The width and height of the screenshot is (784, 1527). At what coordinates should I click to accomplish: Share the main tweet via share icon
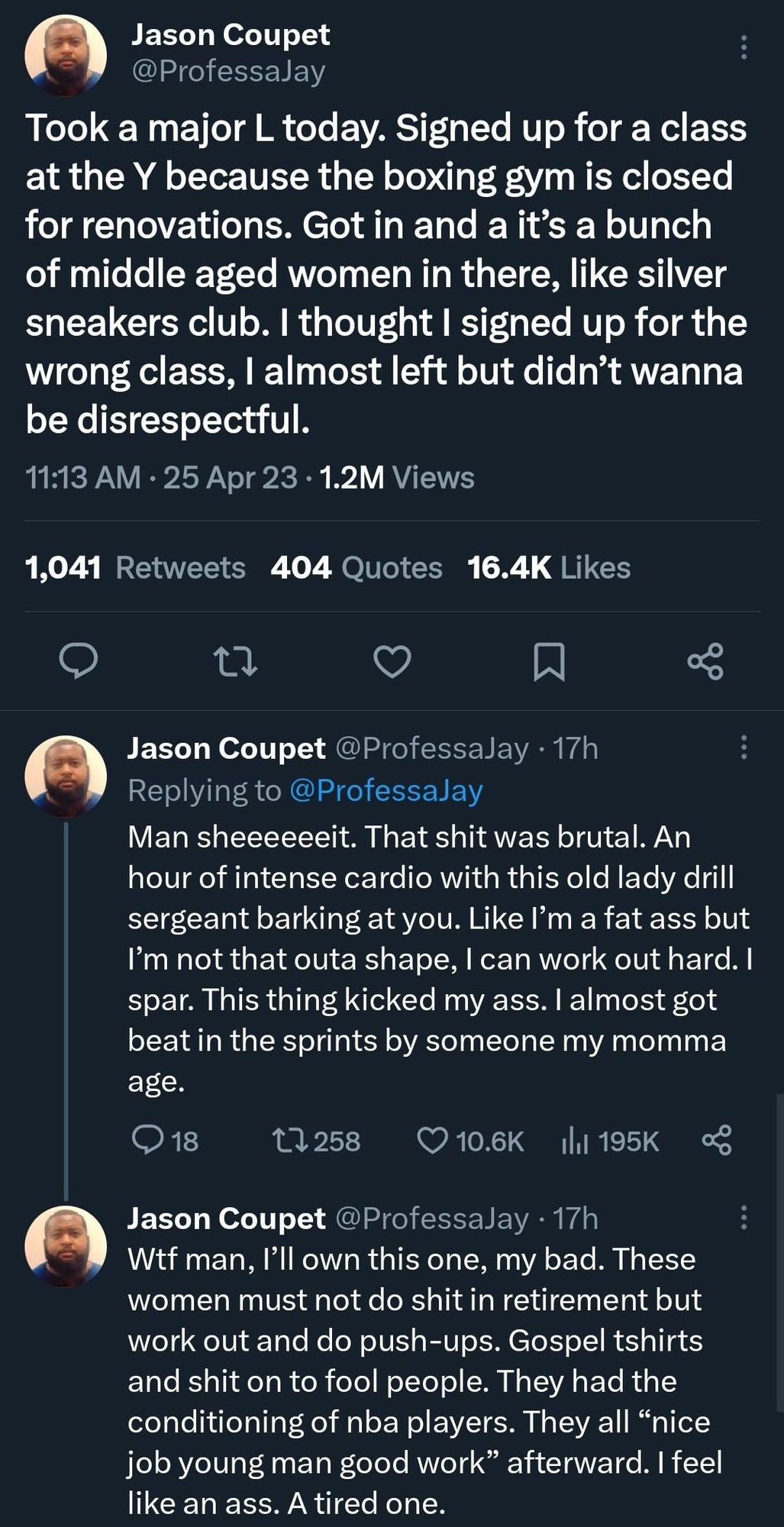[705, 661]
